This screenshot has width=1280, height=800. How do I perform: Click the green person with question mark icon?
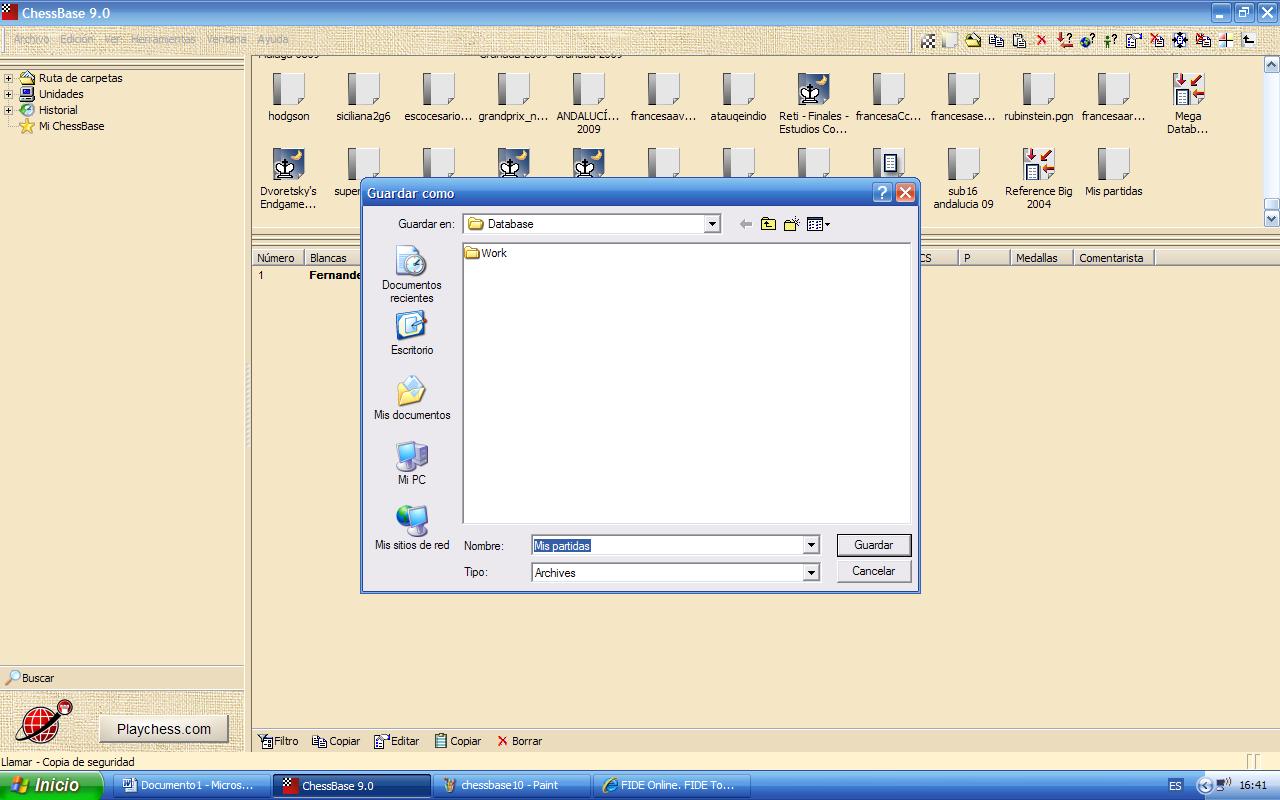(1110, 40)
